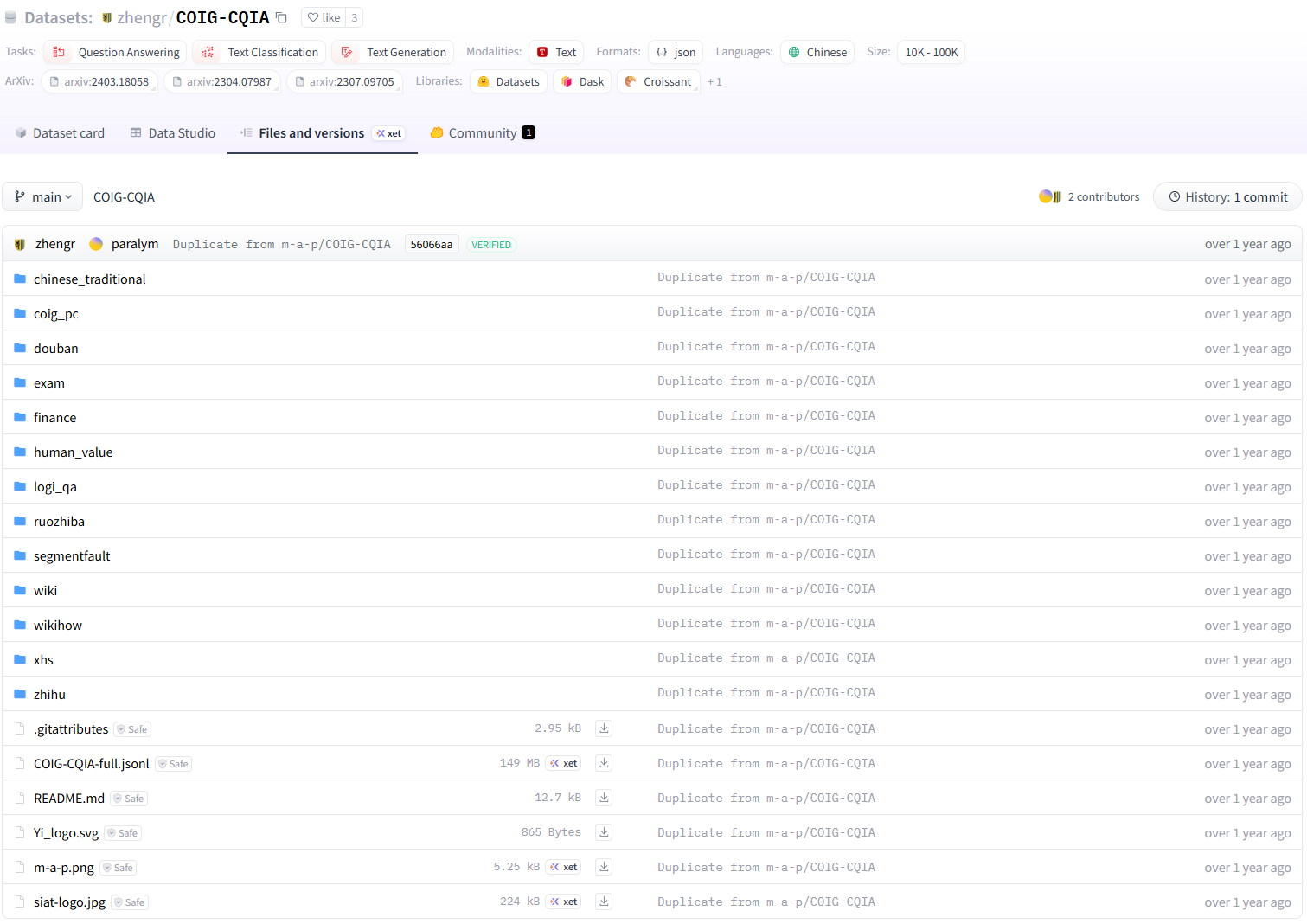Open the like count 3

coord(355,17)
